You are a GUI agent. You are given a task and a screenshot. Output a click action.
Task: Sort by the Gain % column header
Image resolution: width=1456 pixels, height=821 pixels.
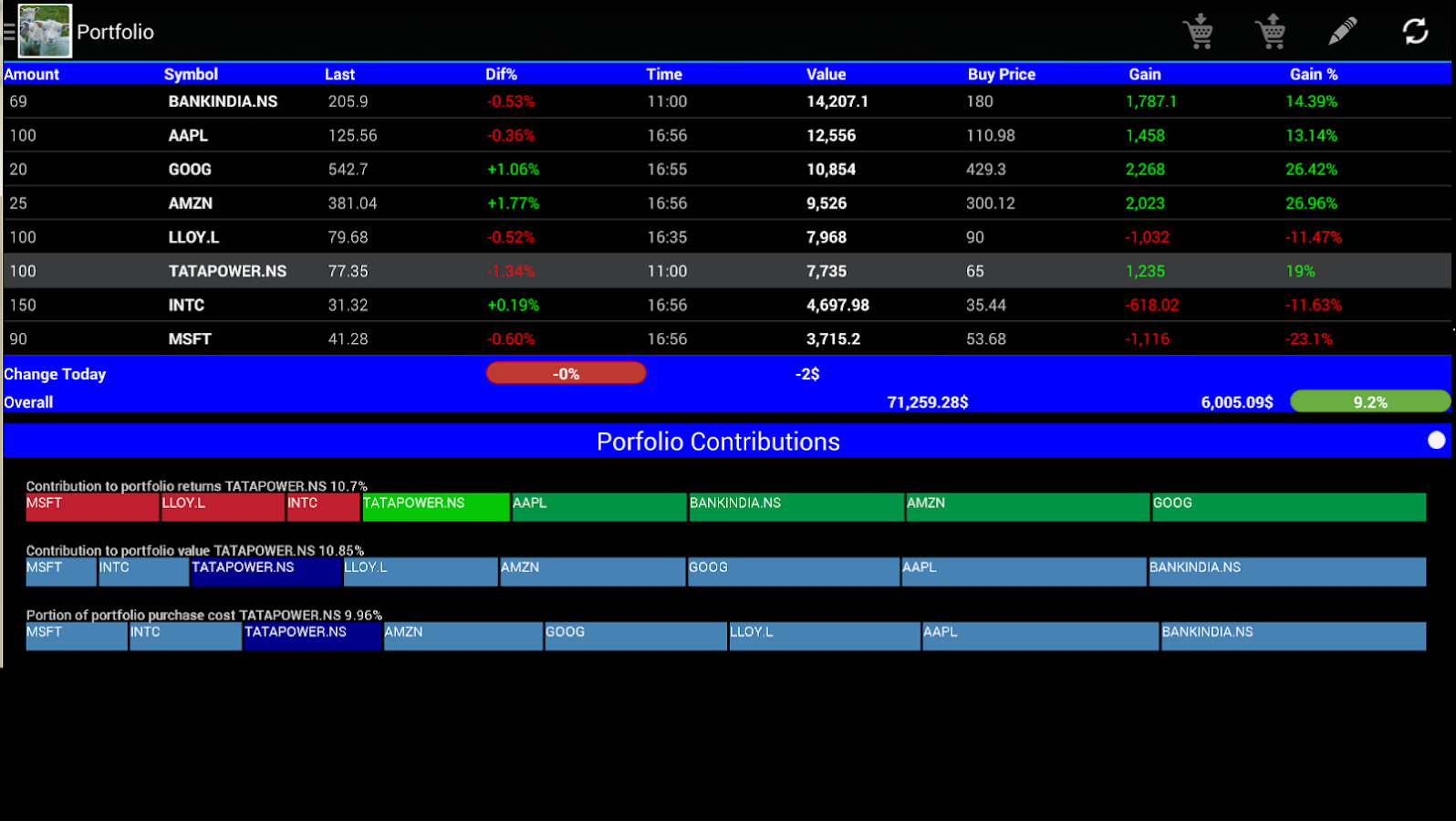pyautogui.click(x=1313, y=75)
